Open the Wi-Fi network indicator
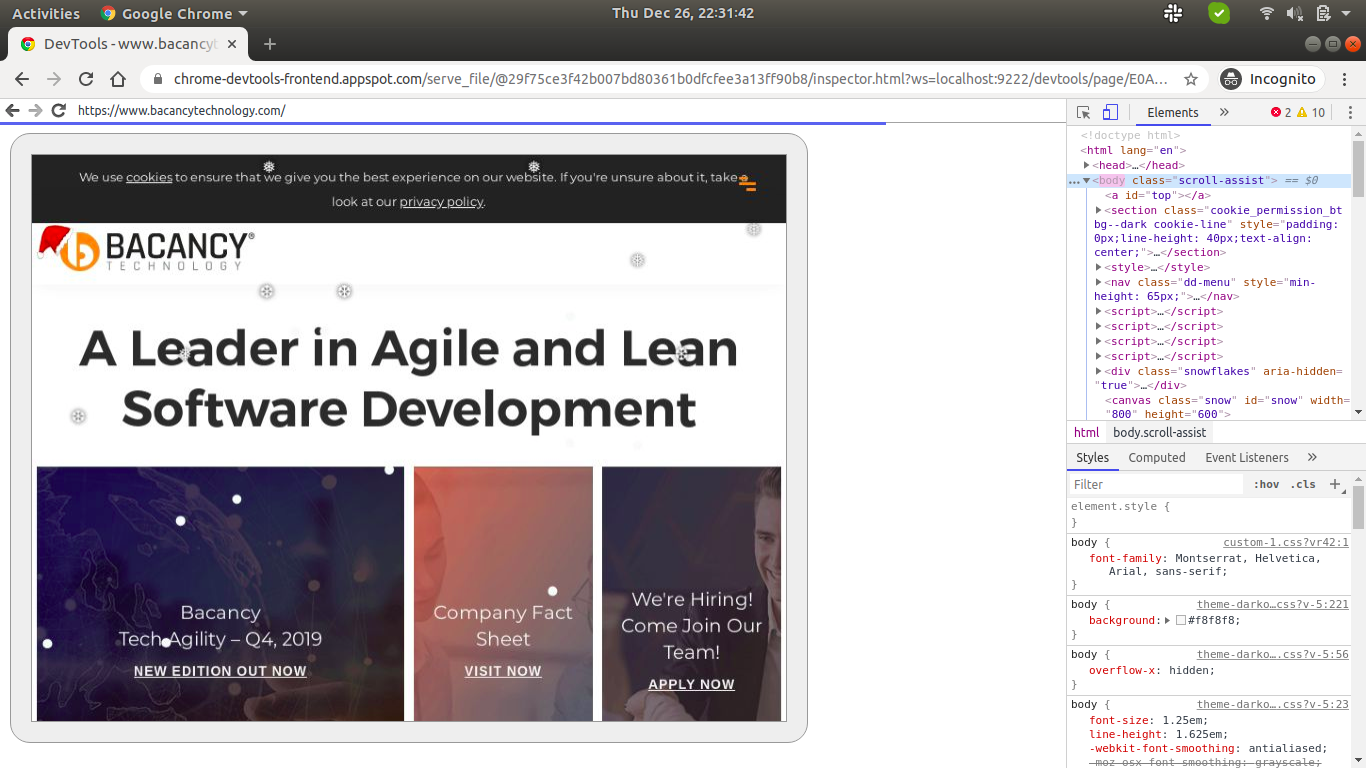Image resolution: width=1366 pixels, height=768 pixels. coord(1267,13)
